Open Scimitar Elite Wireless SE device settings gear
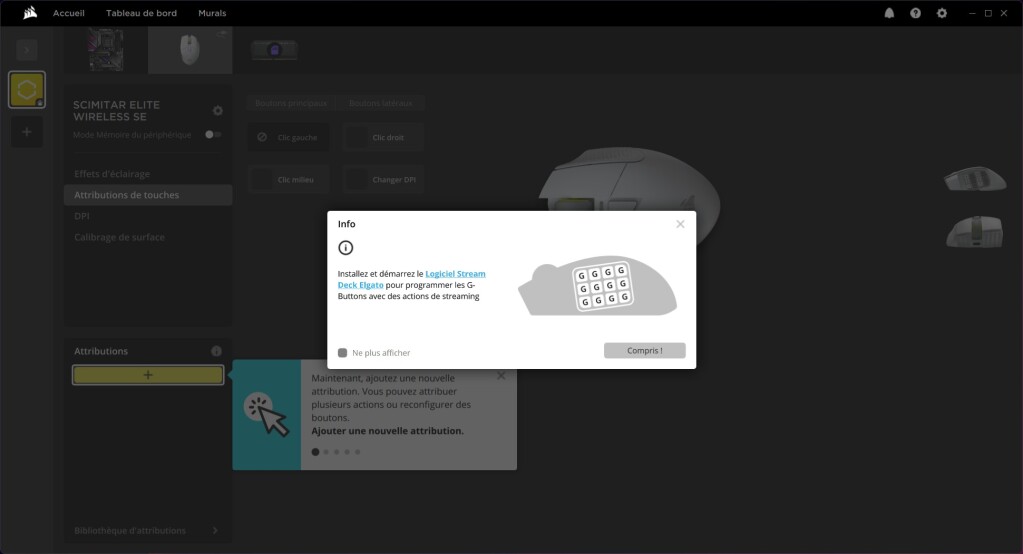This screenshot has height=554, width=1023. click(x=218, y=110)
